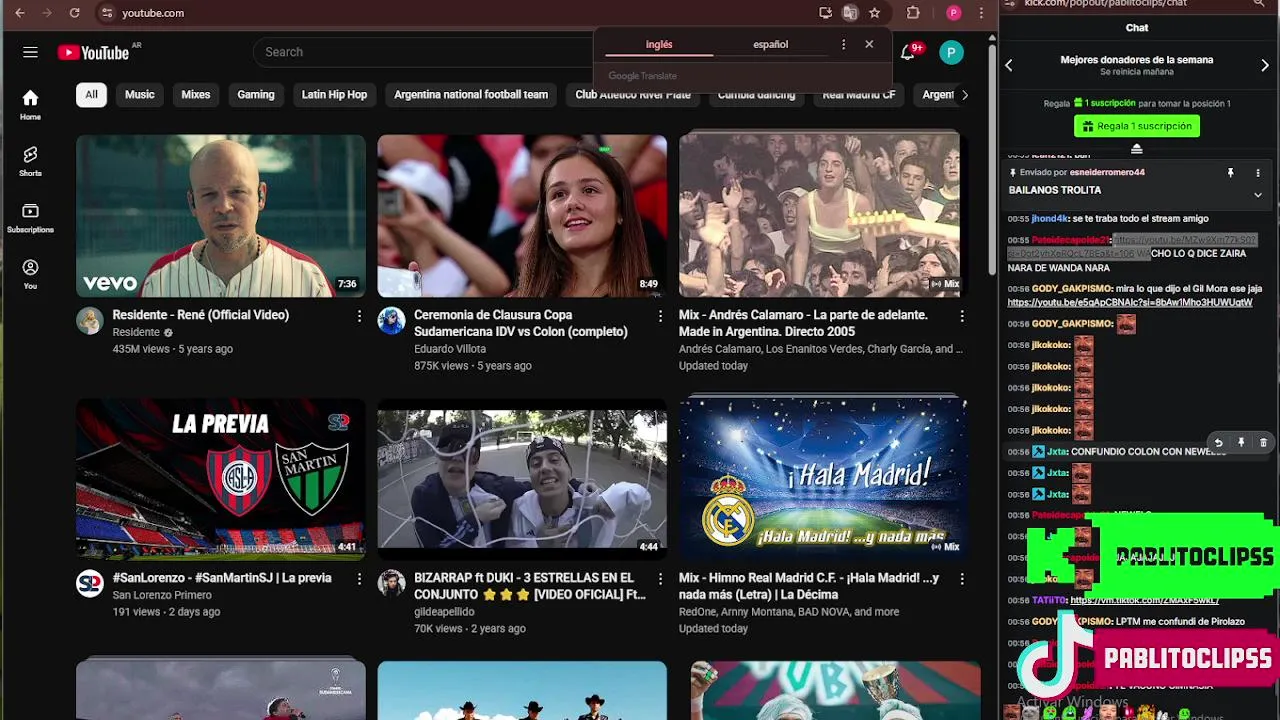The height and width of the screenshot is (720, 1280).
Task: Open options for Residente - René video
Action: (x=359, y=316)
